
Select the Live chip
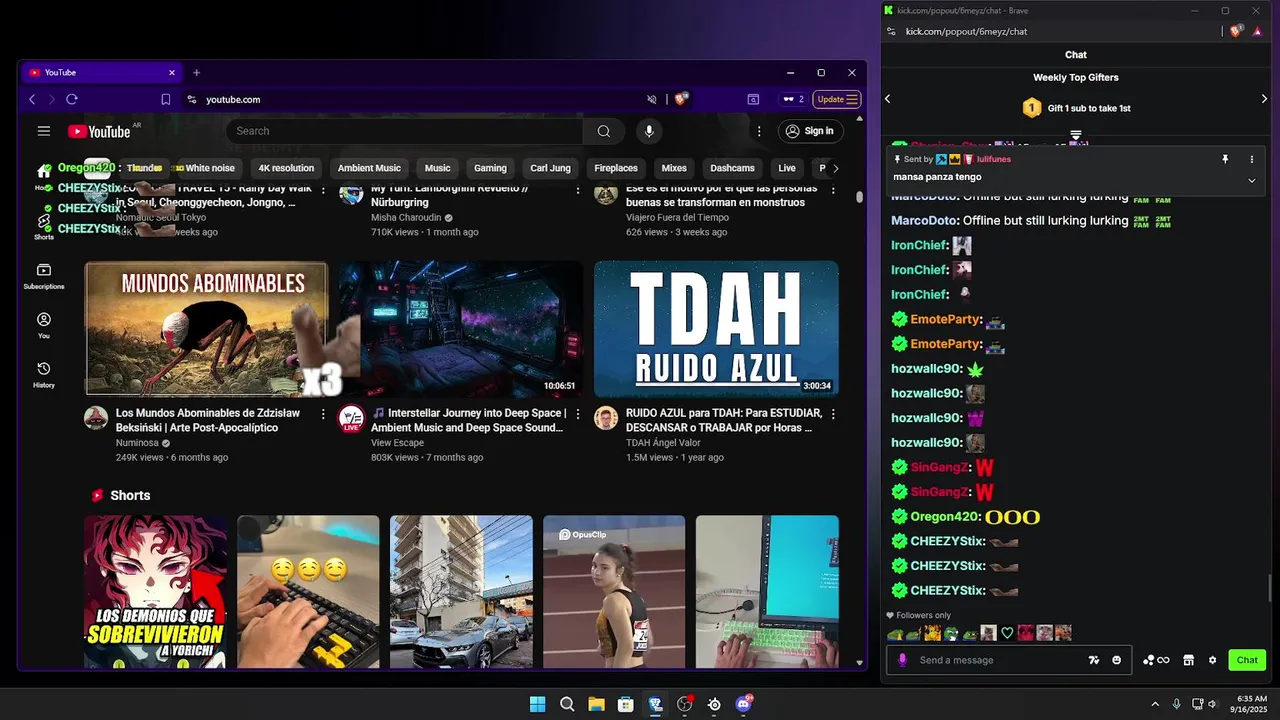tap(787, 168)
